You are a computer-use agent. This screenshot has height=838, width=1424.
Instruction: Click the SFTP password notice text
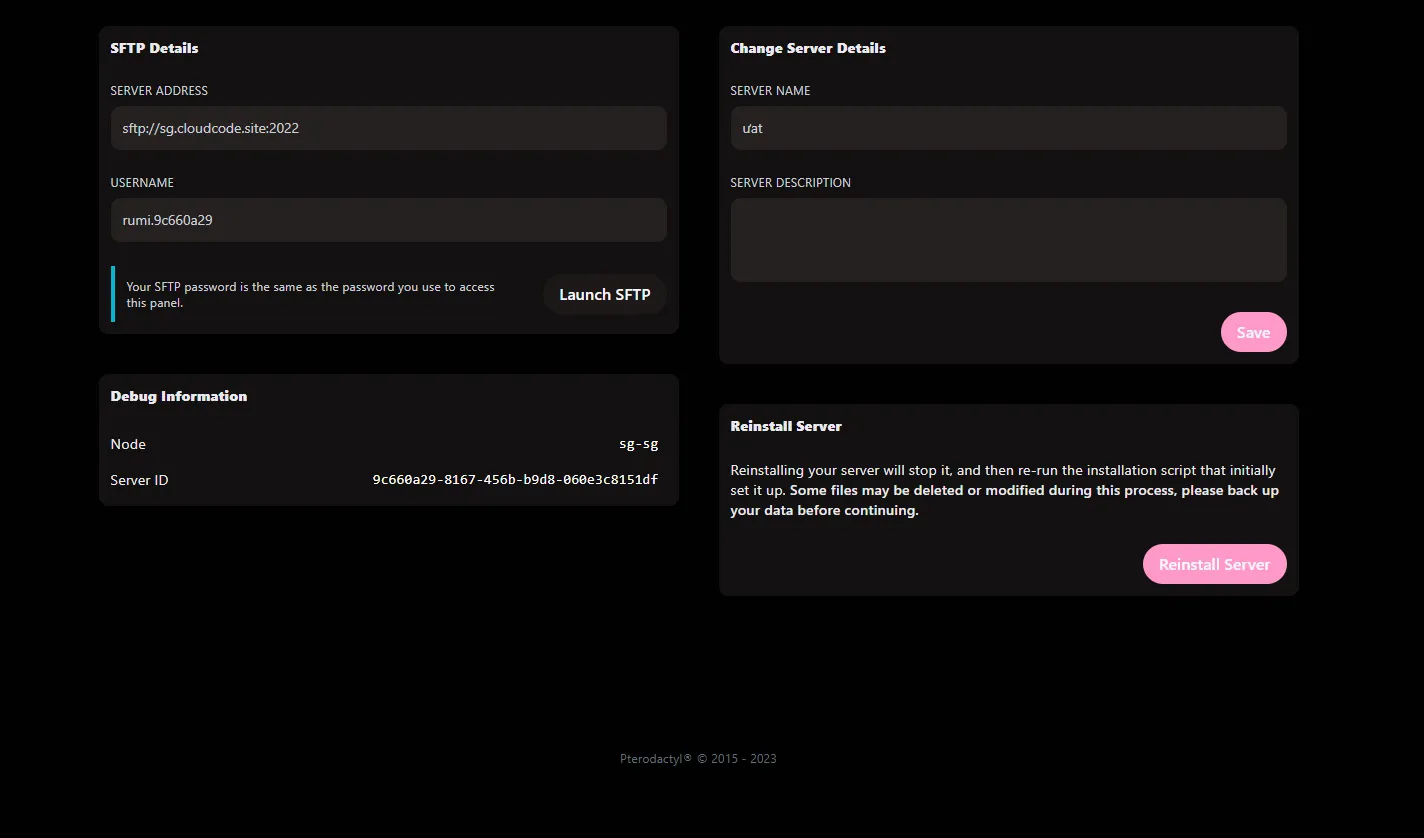(310, 294)
